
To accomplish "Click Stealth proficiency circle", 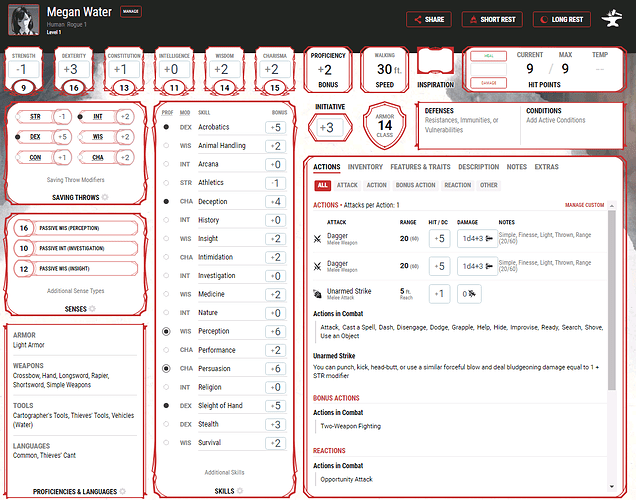I will tap(166, 424).
